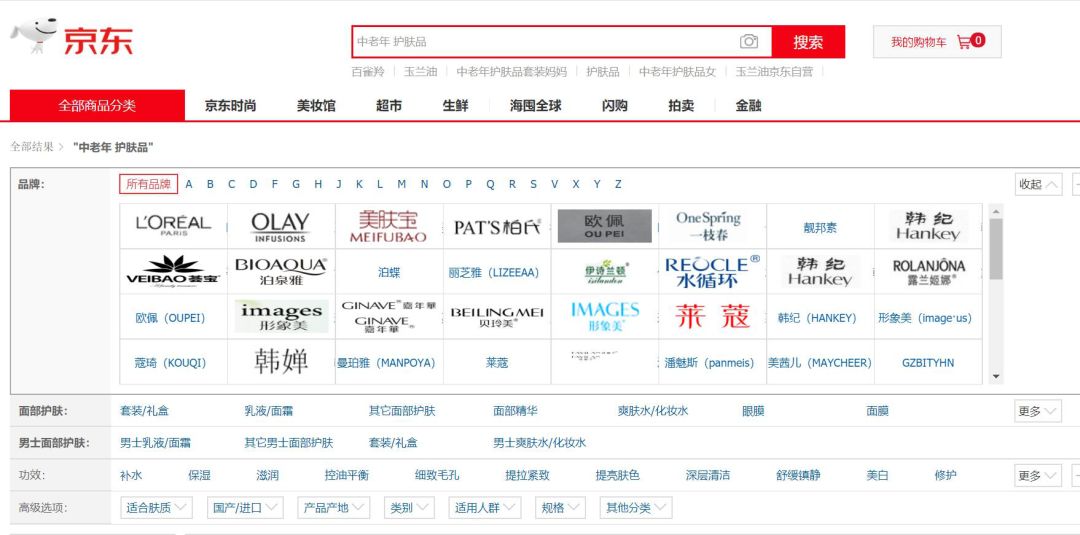Click brand list scroll down arrow
The height and width of the screenshot is (535, 1080).
click(x=995, y=377)
